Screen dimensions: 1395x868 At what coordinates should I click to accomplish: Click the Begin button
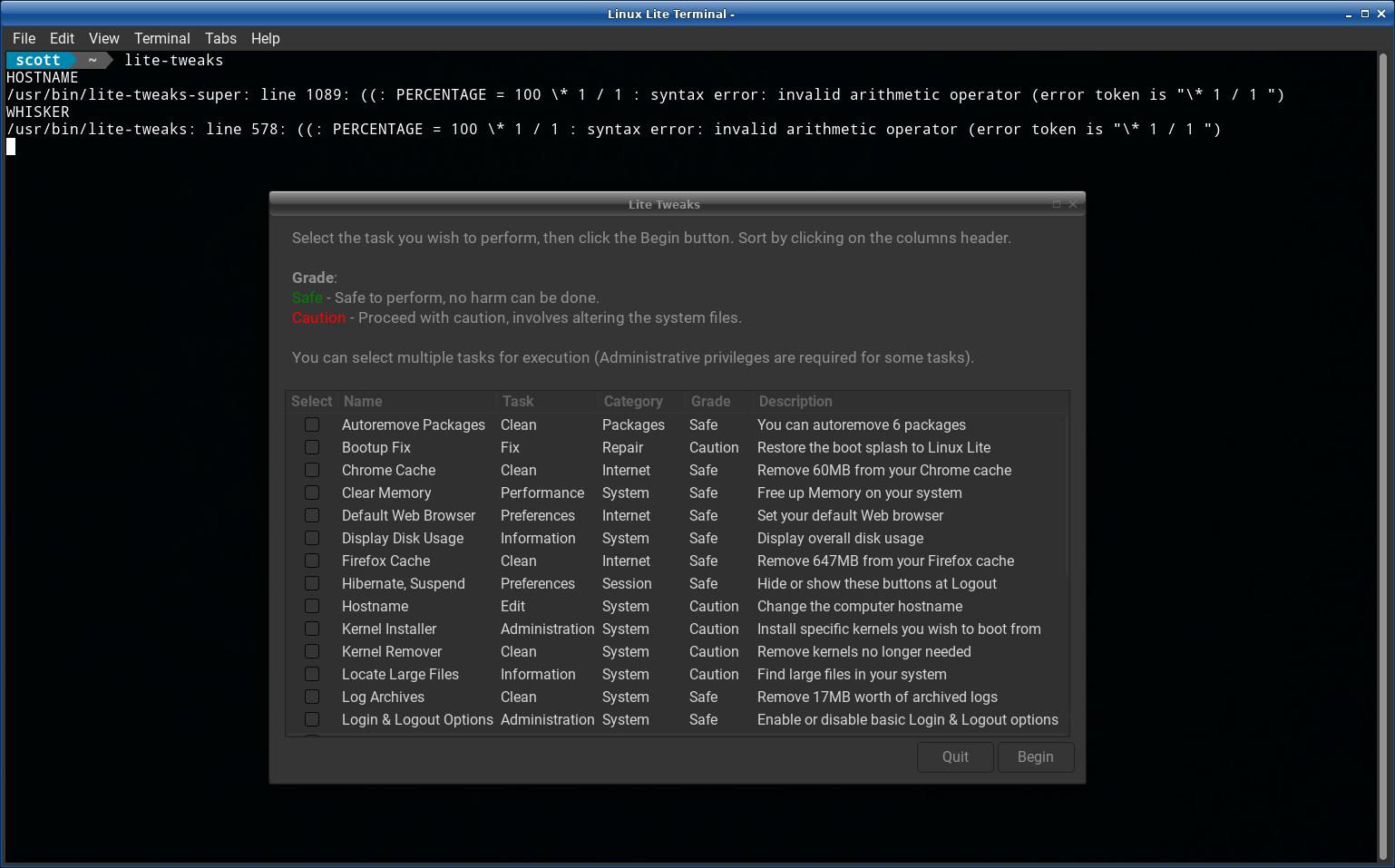pyautogui.click(x=1035, y=756)
